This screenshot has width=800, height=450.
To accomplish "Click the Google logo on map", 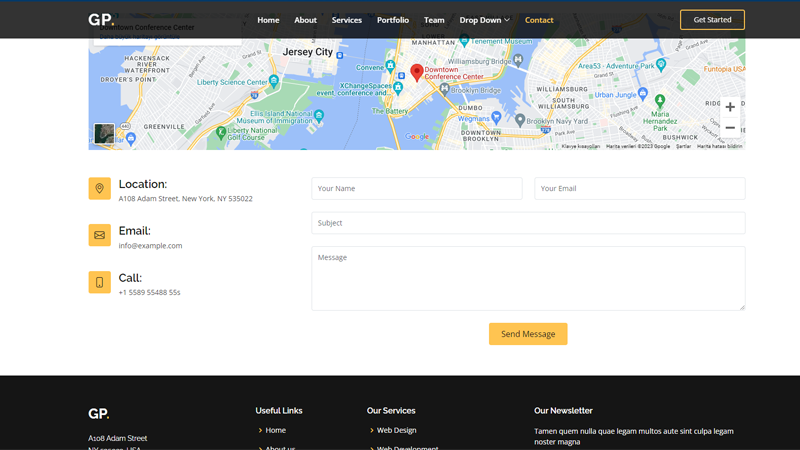I will (x=417, y=136).
